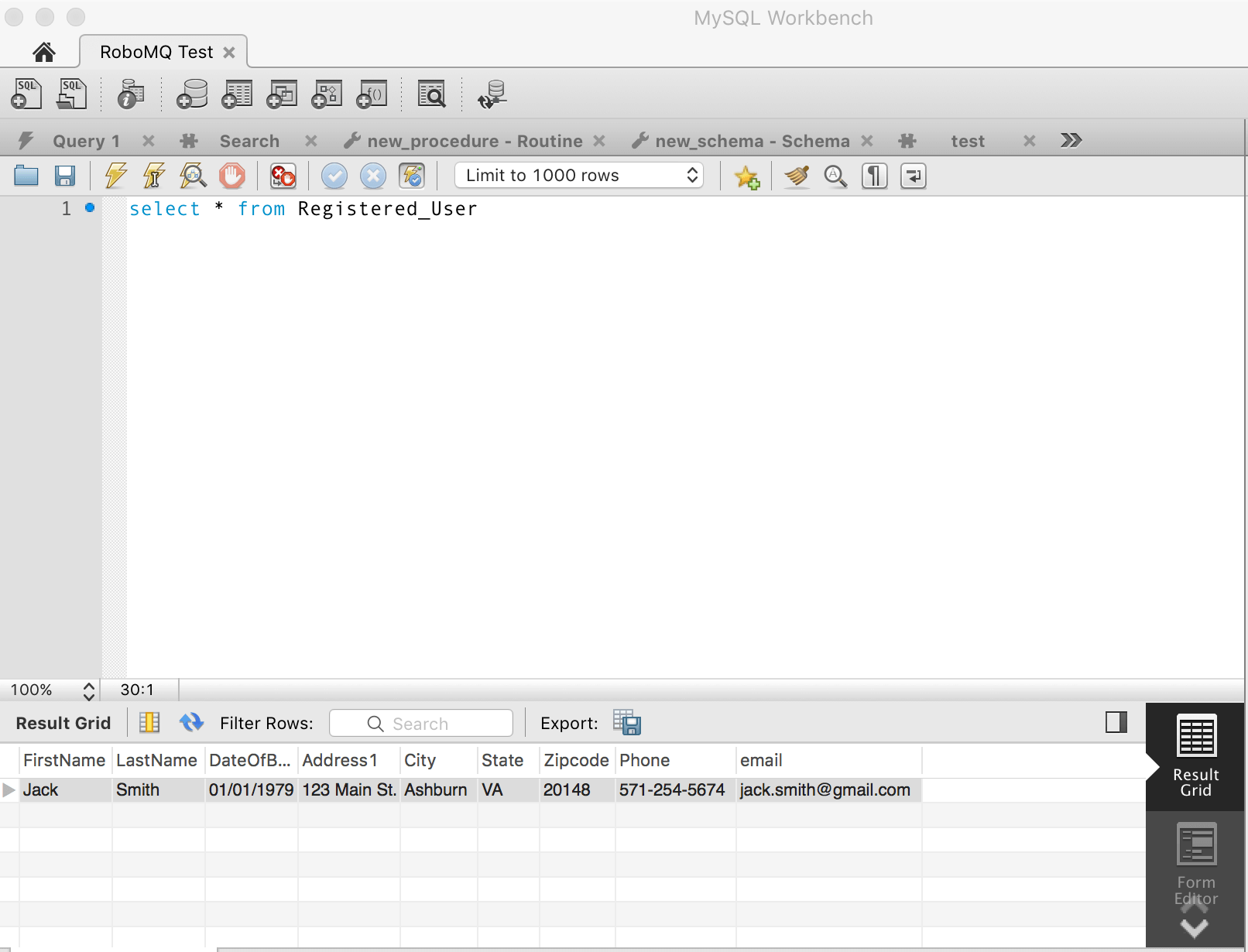The image size is (1248, 952).
Task: Search table data icon
Action: [x=431, y=94]
